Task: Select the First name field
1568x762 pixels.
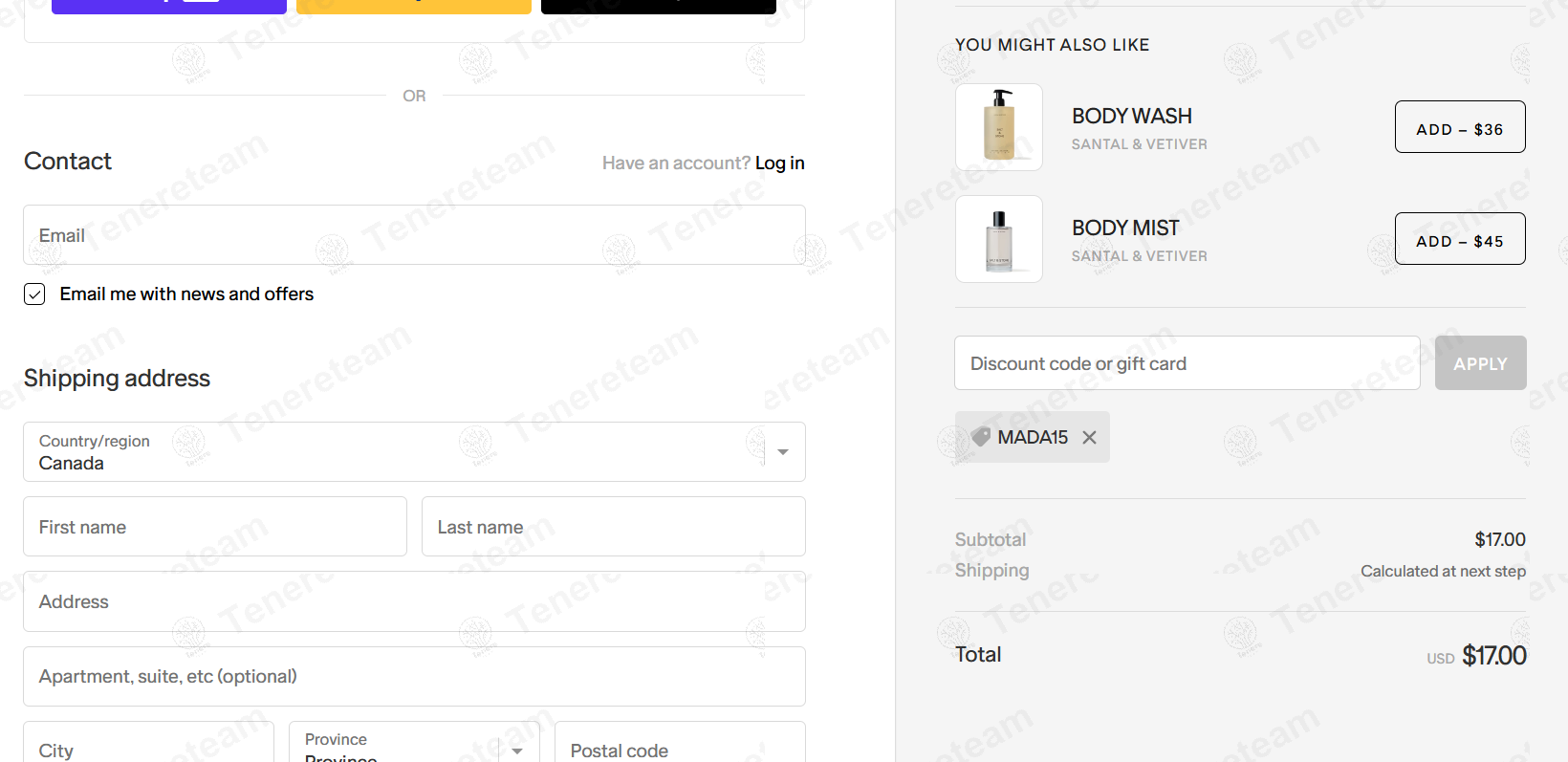Action: [215, 527]
